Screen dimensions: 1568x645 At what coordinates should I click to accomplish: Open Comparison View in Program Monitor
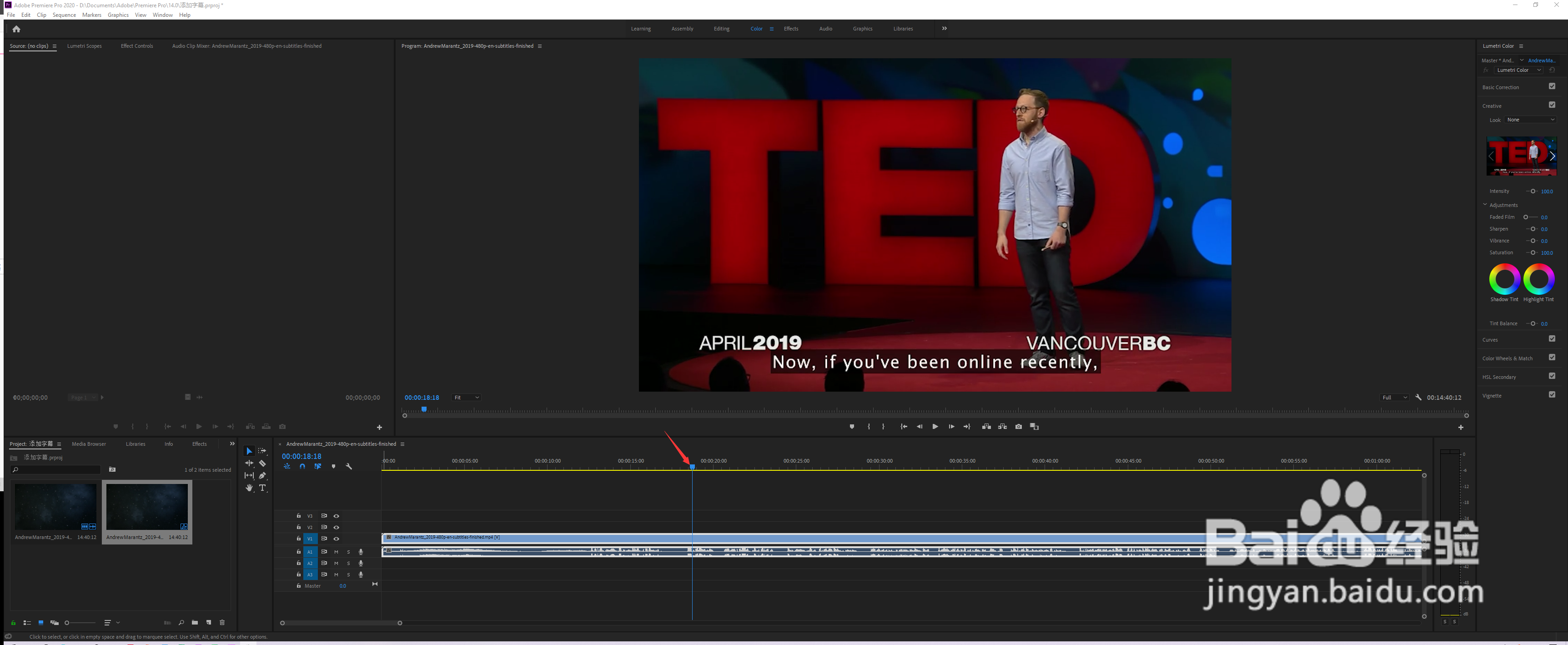pyautogui.click(x=1034, y=427)
